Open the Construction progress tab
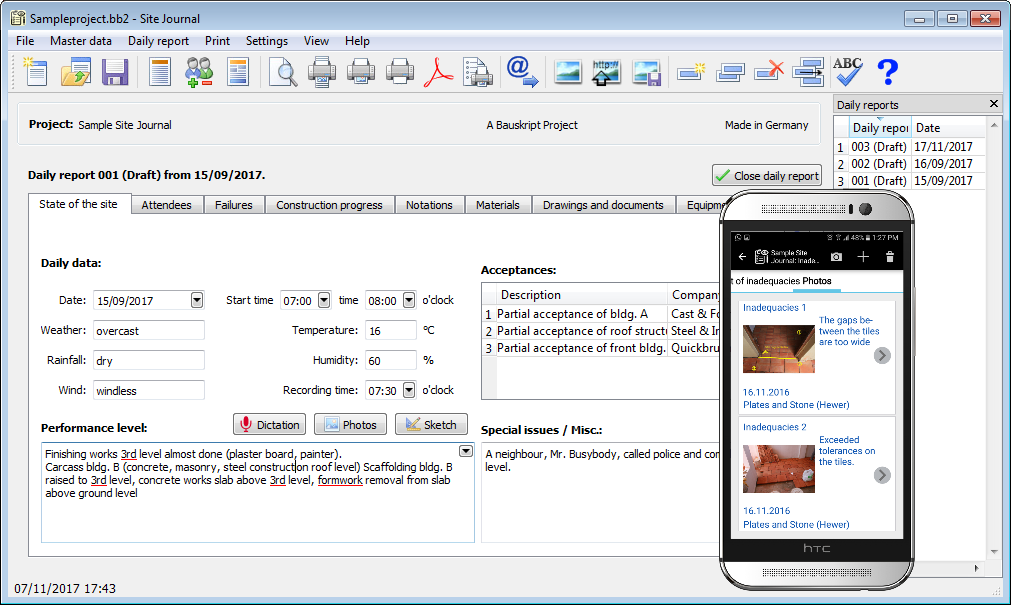 coord(329,204)
